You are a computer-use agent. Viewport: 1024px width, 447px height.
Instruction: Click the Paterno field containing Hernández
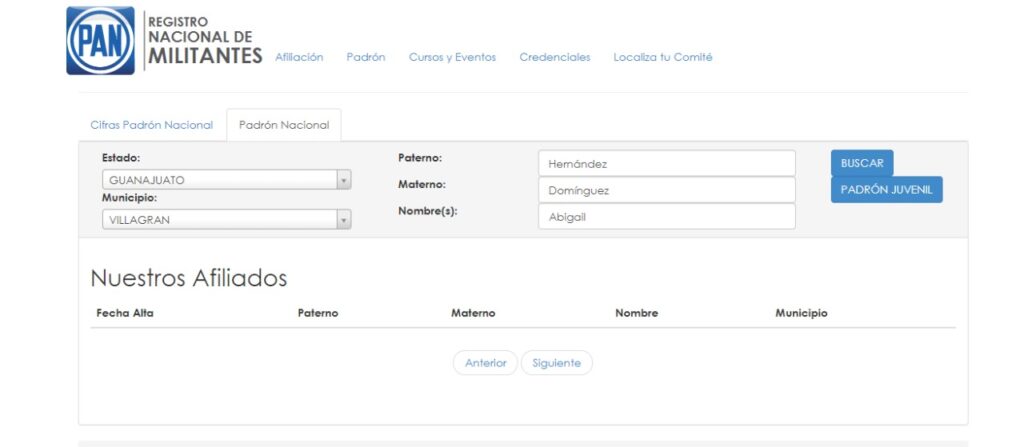(x=666, y=164)
